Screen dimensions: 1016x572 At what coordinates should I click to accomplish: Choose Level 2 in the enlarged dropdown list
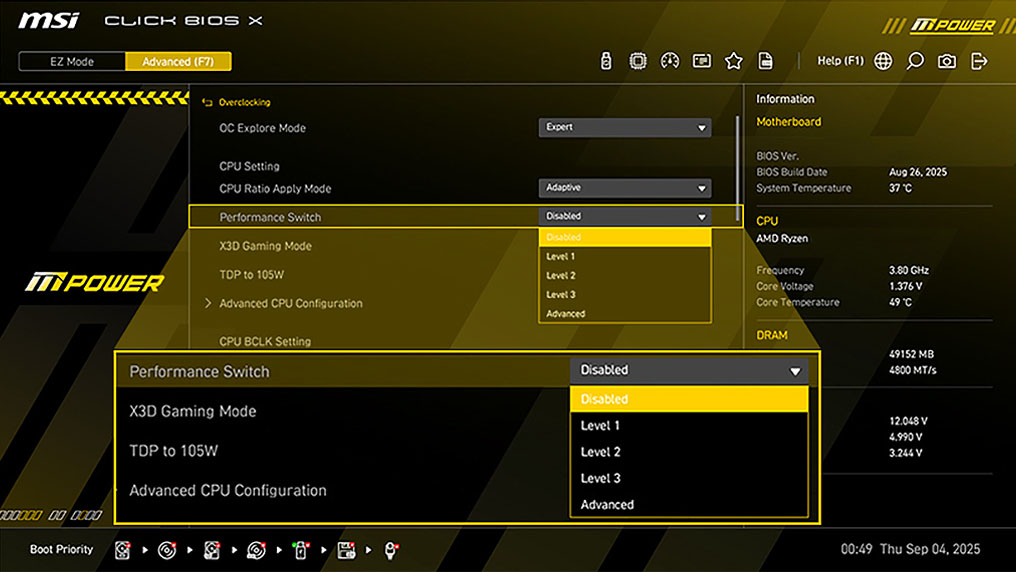coord(688,452)
